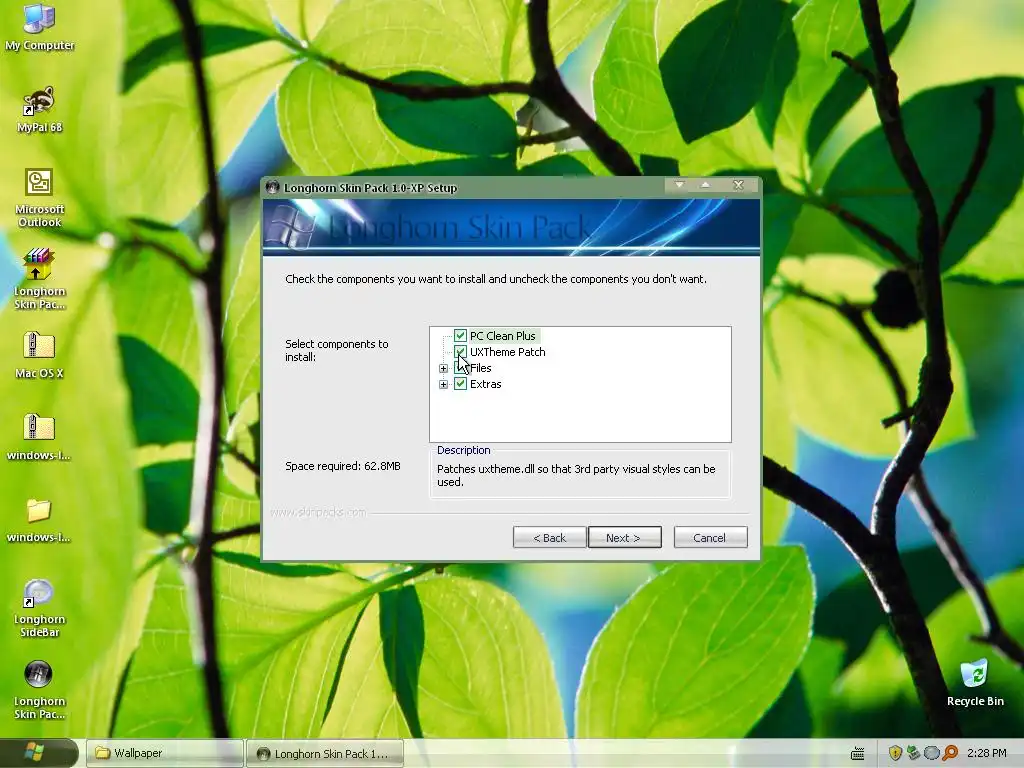
Task: Click the PC Clean Plus label
Action: [503, 336]
